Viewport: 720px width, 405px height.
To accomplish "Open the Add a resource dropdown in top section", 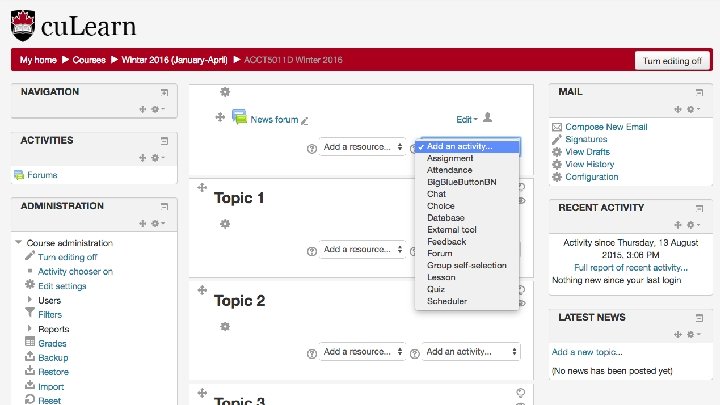I will pyautogui.click(x=362, y=147).
